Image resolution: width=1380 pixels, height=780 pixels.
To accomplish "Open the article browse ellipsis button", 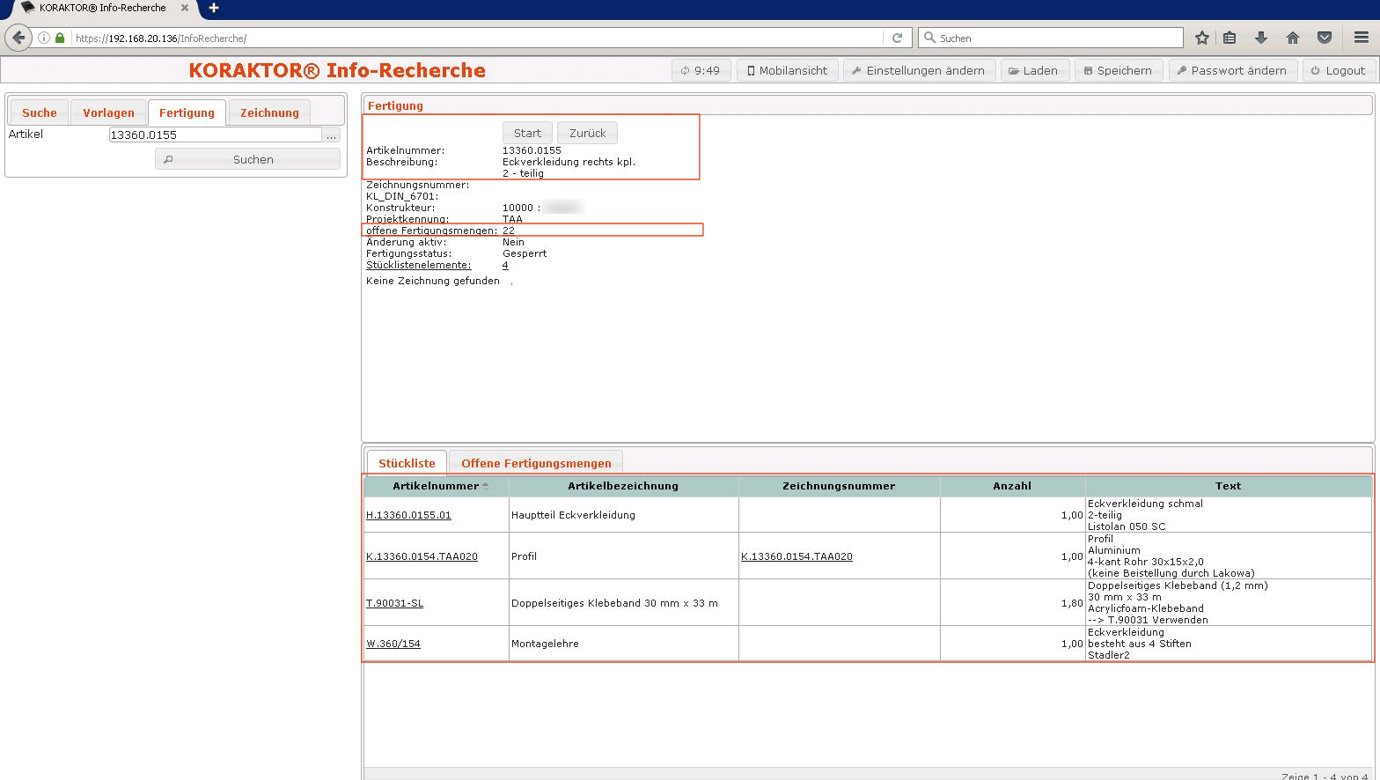I will [332, 135].
